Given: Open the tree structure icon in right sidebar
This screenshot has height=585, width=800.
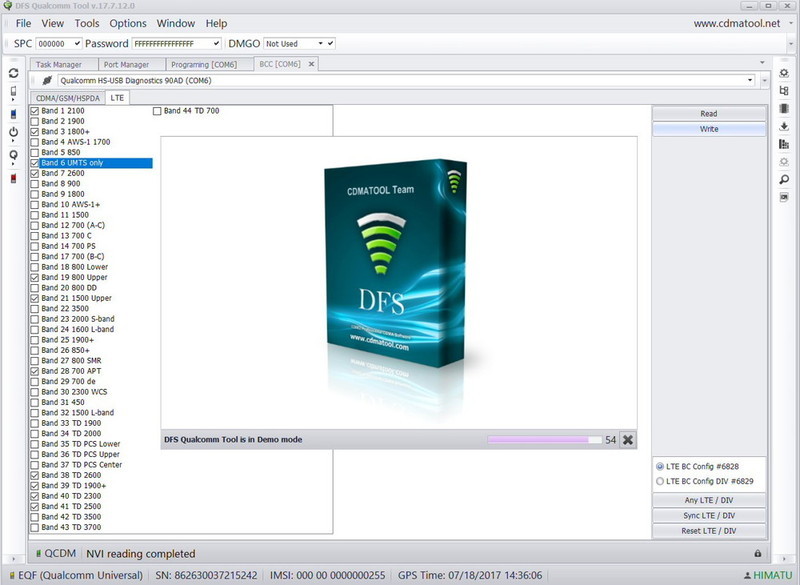Looking at the screenshot, I should [x=784, y=91].
